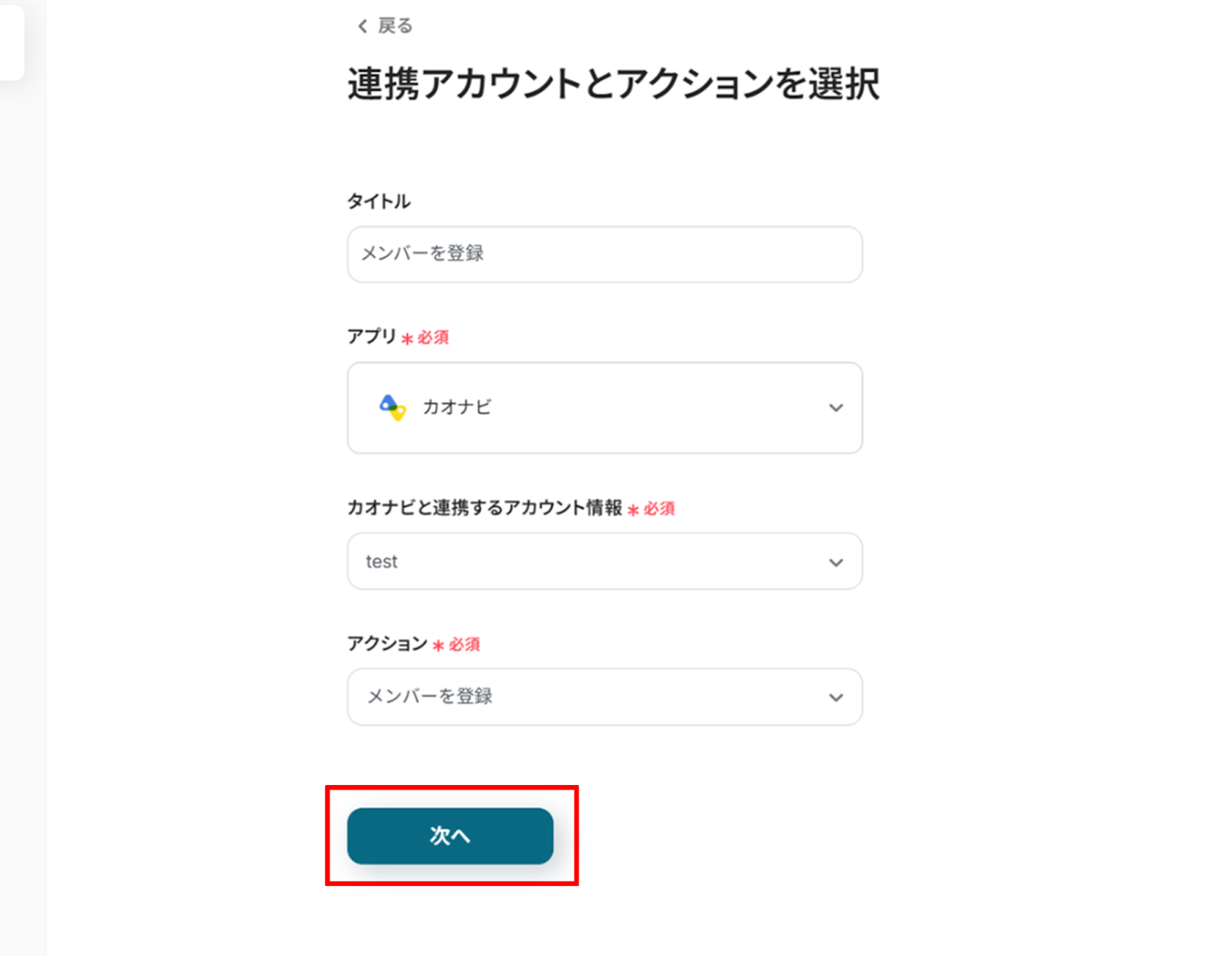Click the 連携アカウントとアクションを選択 heading
The height and width of the screenshot is (956, 1232).
[613, 84]
